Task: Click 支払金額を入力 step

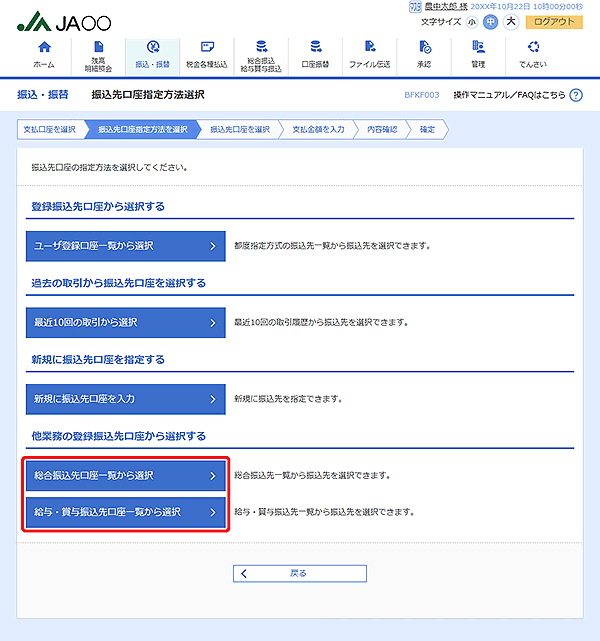Action: tap(318, 130)
